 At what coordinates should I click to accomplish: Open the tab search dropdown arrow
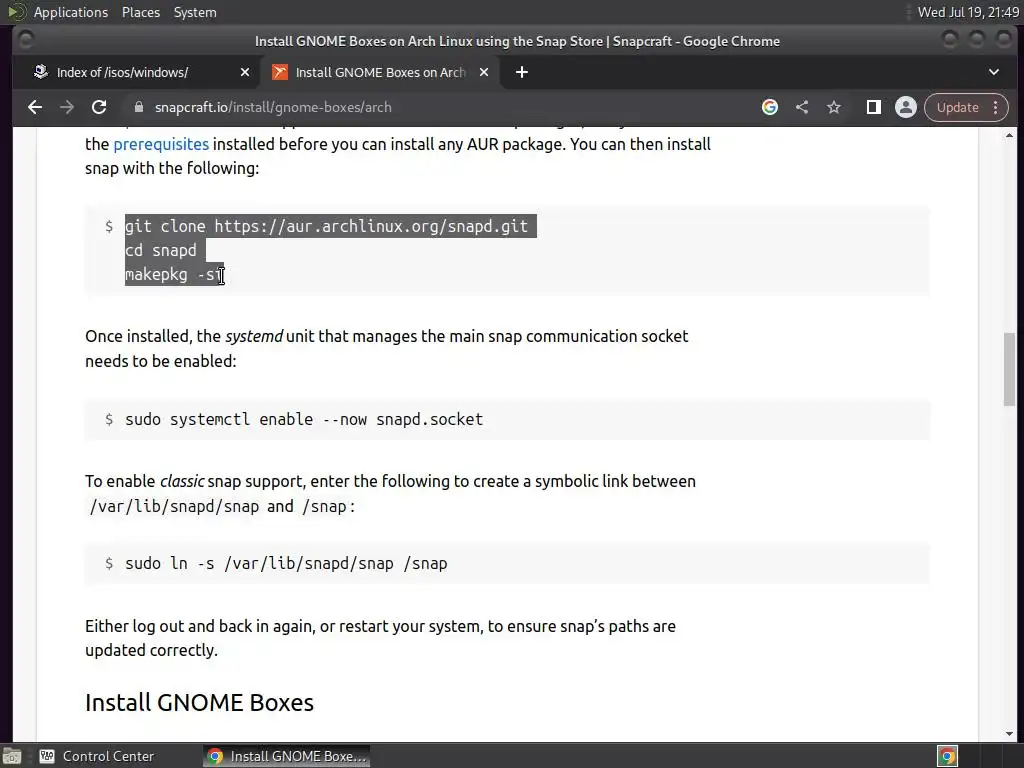pyautogui.click(x=994, y=72)
